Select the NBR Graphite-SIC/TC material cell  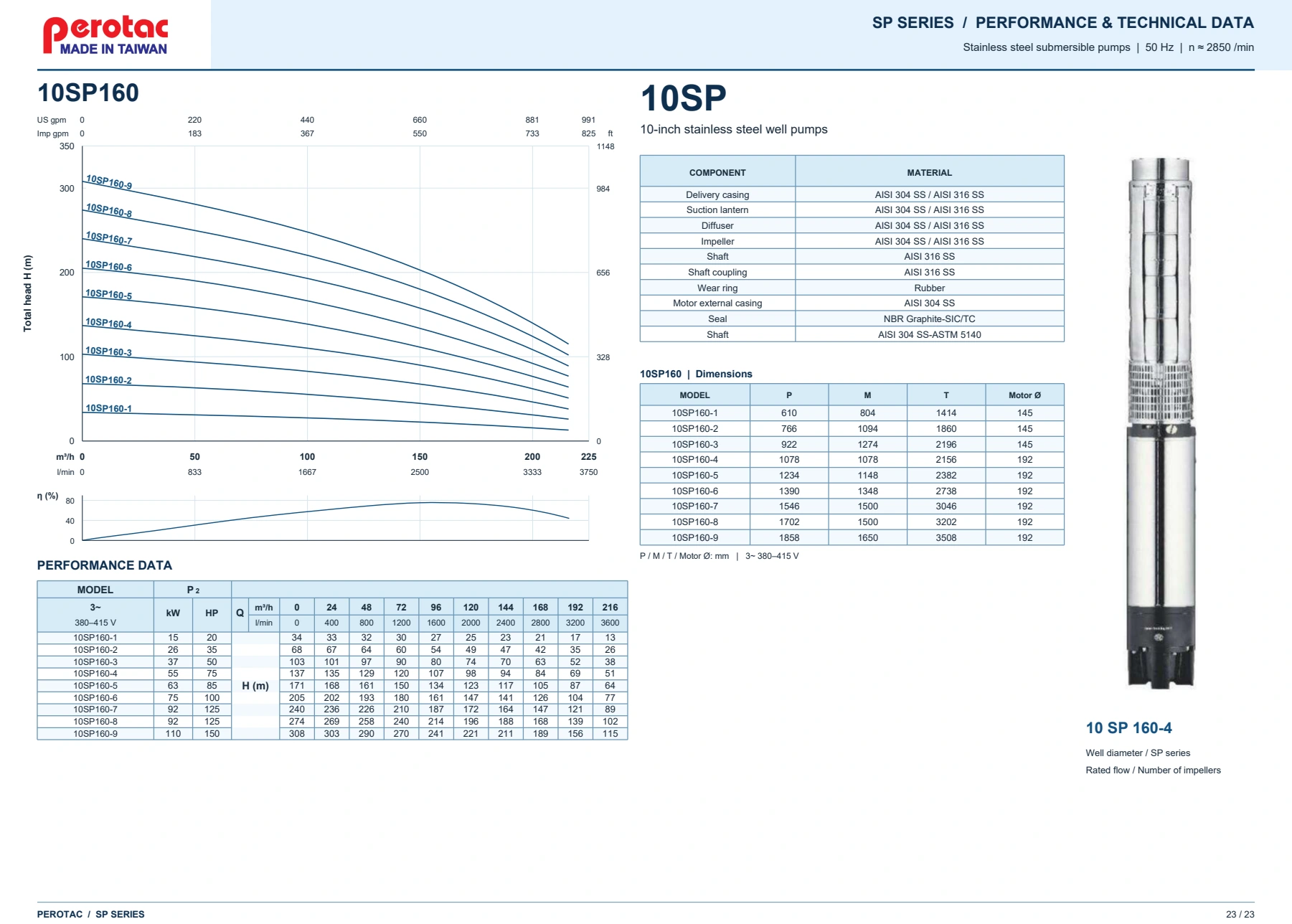[929, 319]
